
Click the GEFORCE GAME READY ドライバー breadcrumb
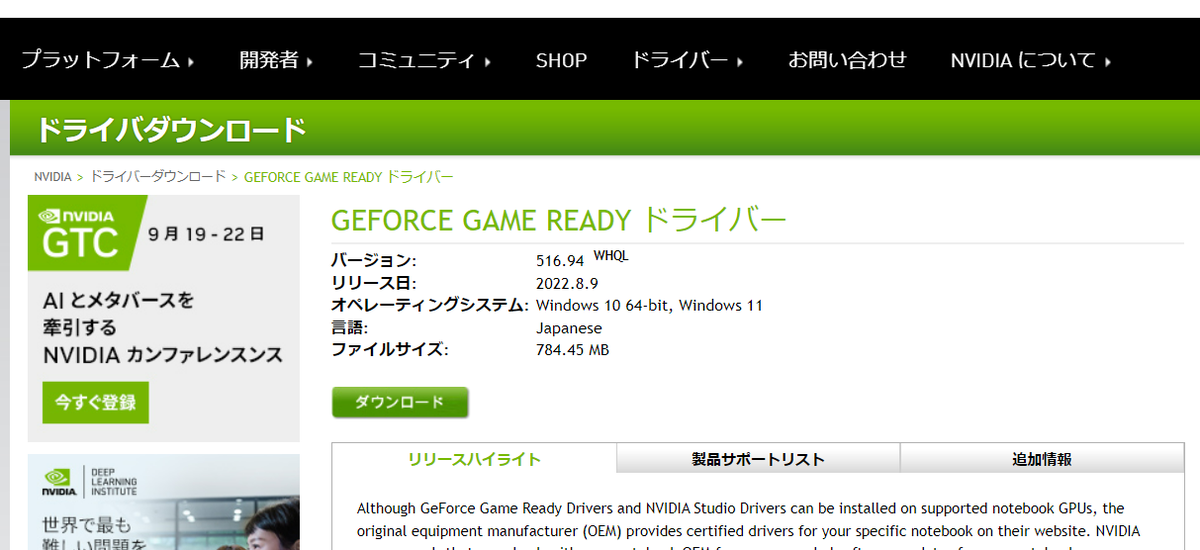pyautogui.click(x=348, y=177)
